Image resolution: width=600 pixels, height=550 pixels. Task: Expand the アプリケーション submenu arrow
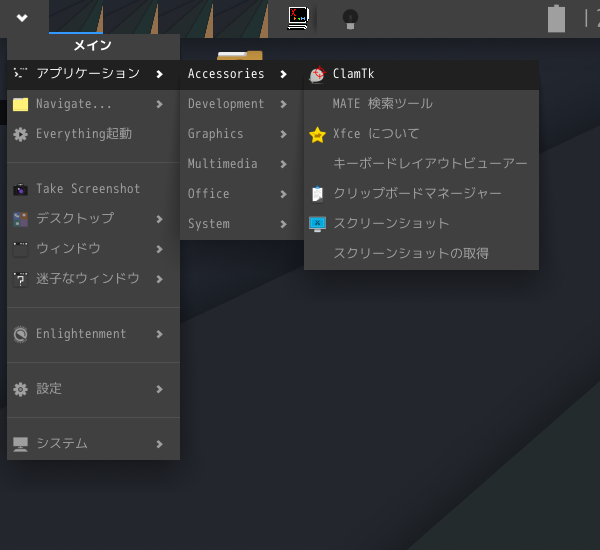click(159, 74)
